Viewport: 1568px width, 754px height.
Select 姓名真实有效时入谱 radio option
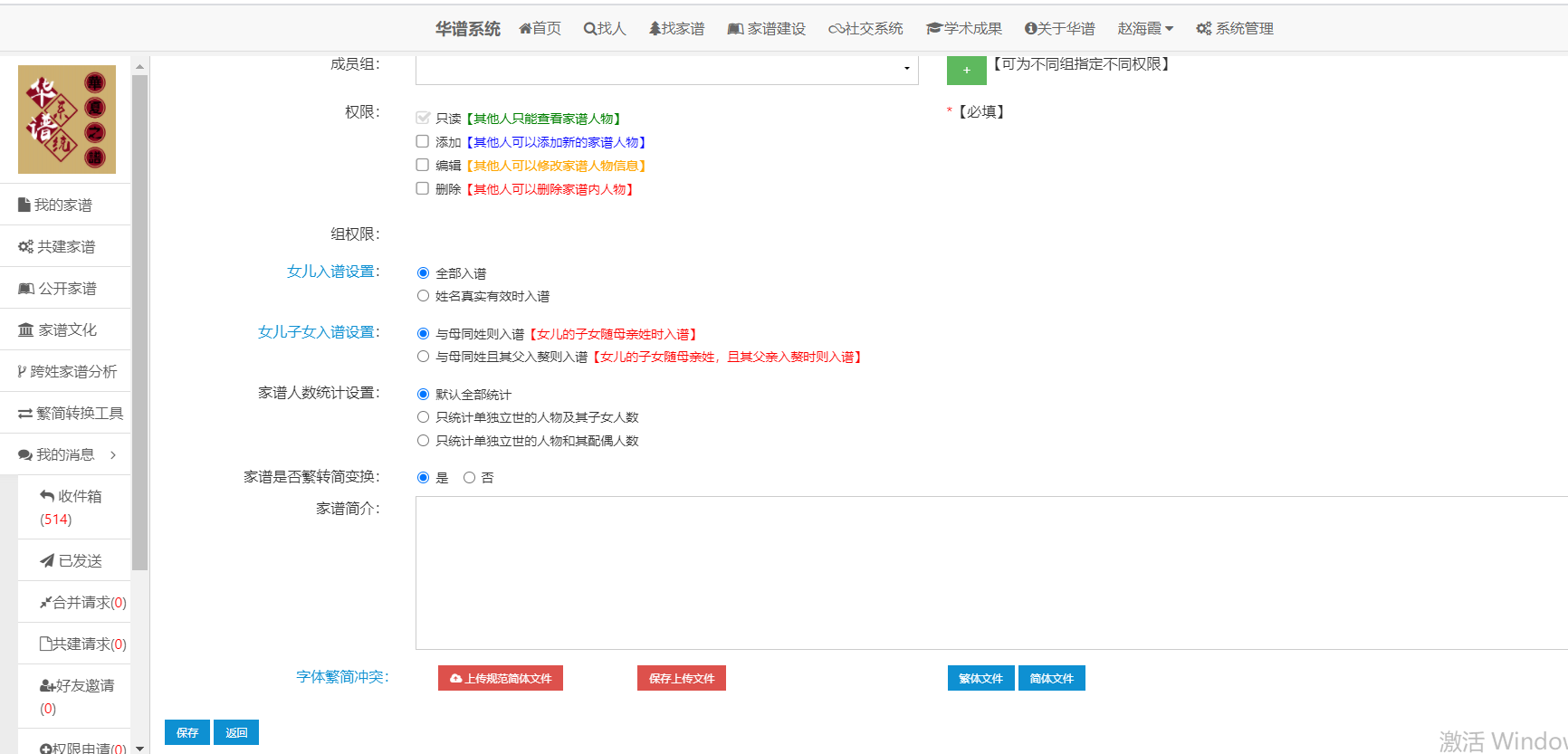(x=423, y=295)
